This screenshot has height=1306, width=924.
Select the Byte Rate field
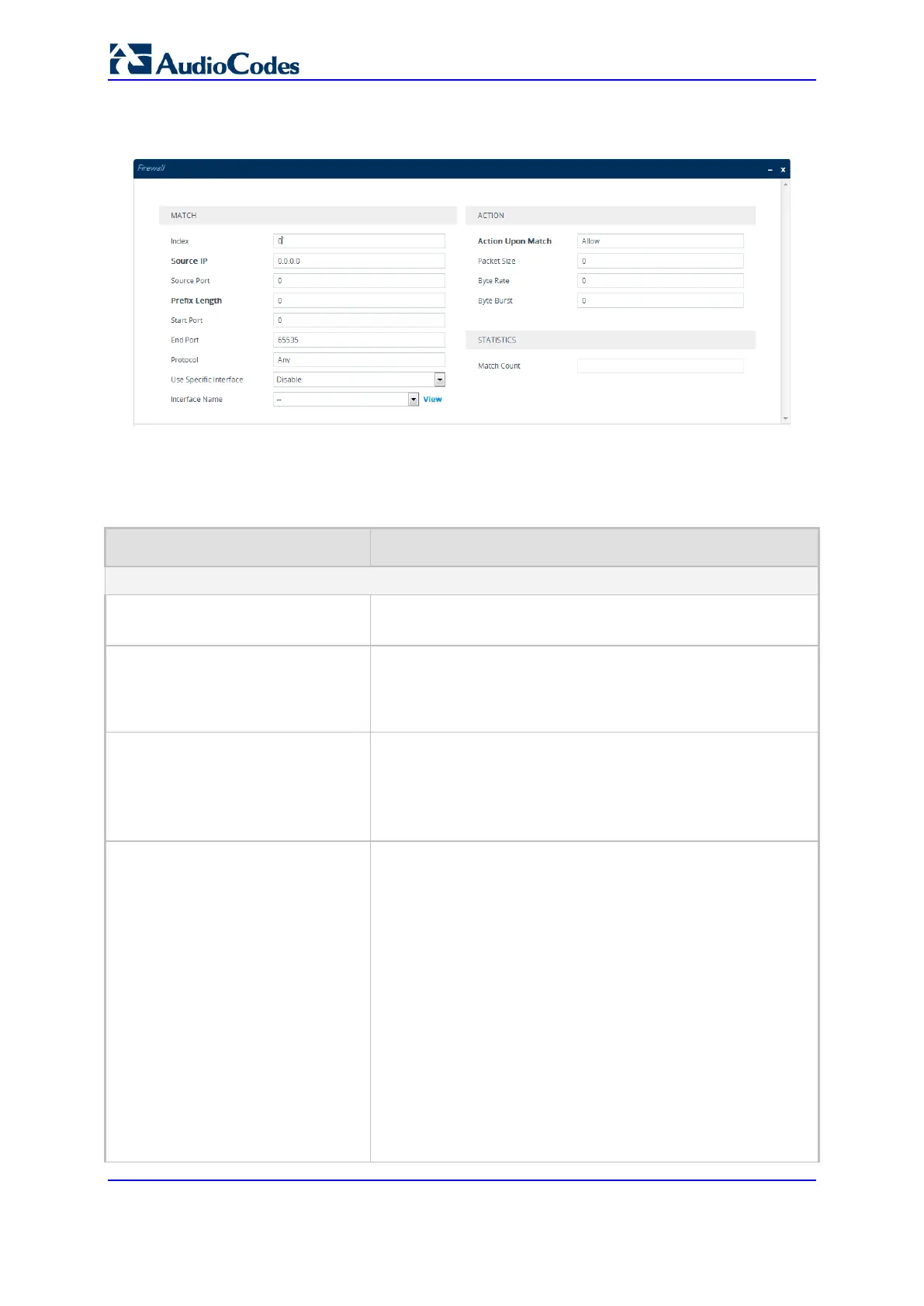pos(660,281)
